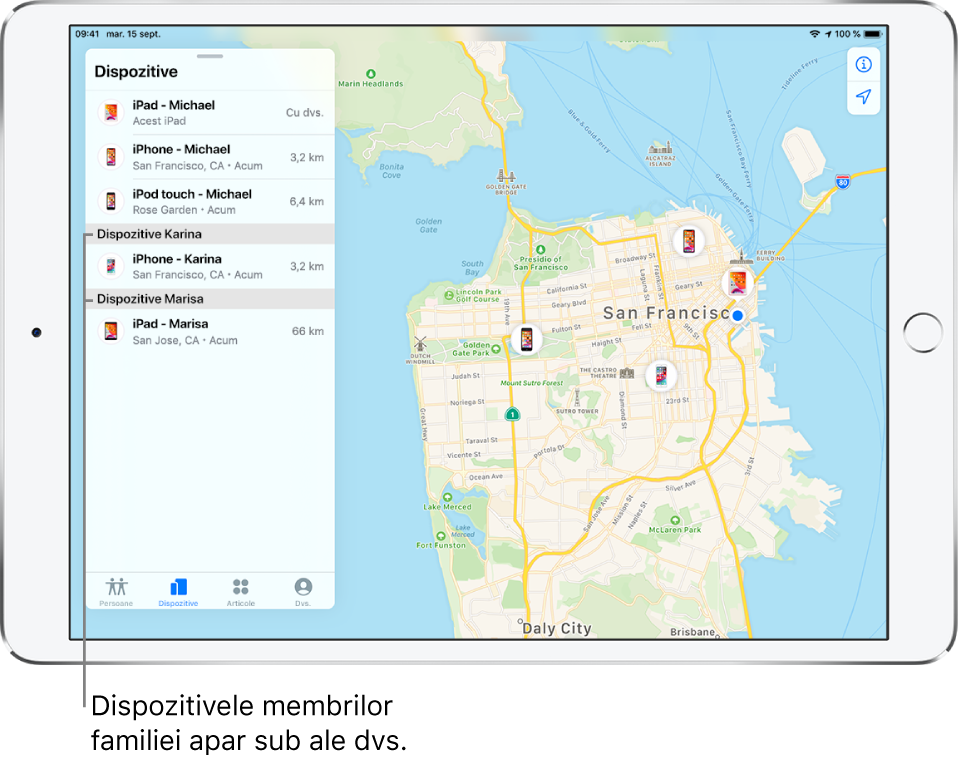This screenshot has width=963, height=763.
Task: Select iPhone - Karina device row
Action: 210,266
